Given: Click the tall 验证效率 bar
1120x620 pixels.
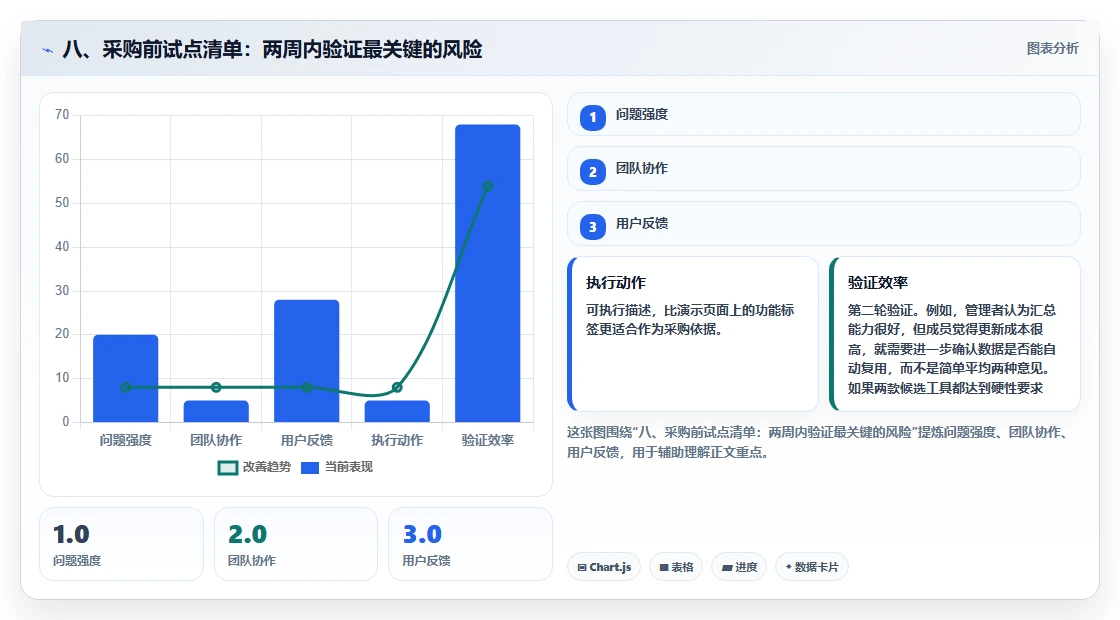Looking at the screenshot, I should point(488,274).
